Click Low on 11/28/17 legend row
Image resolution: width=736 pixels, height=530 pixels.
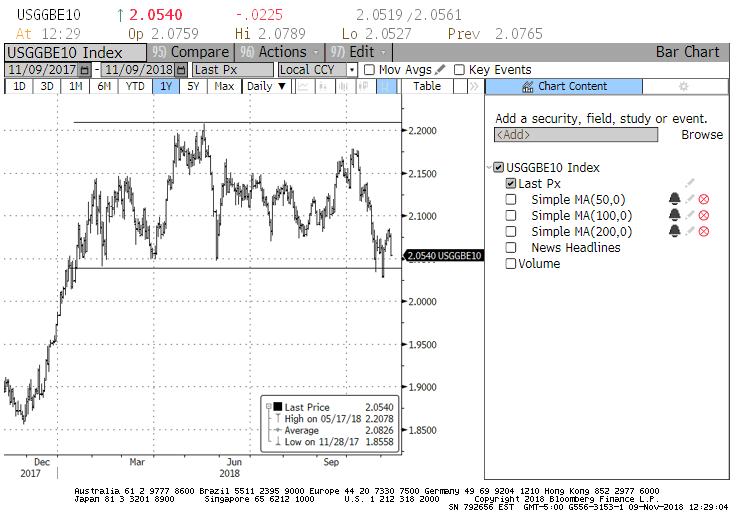tap(335, 442)
